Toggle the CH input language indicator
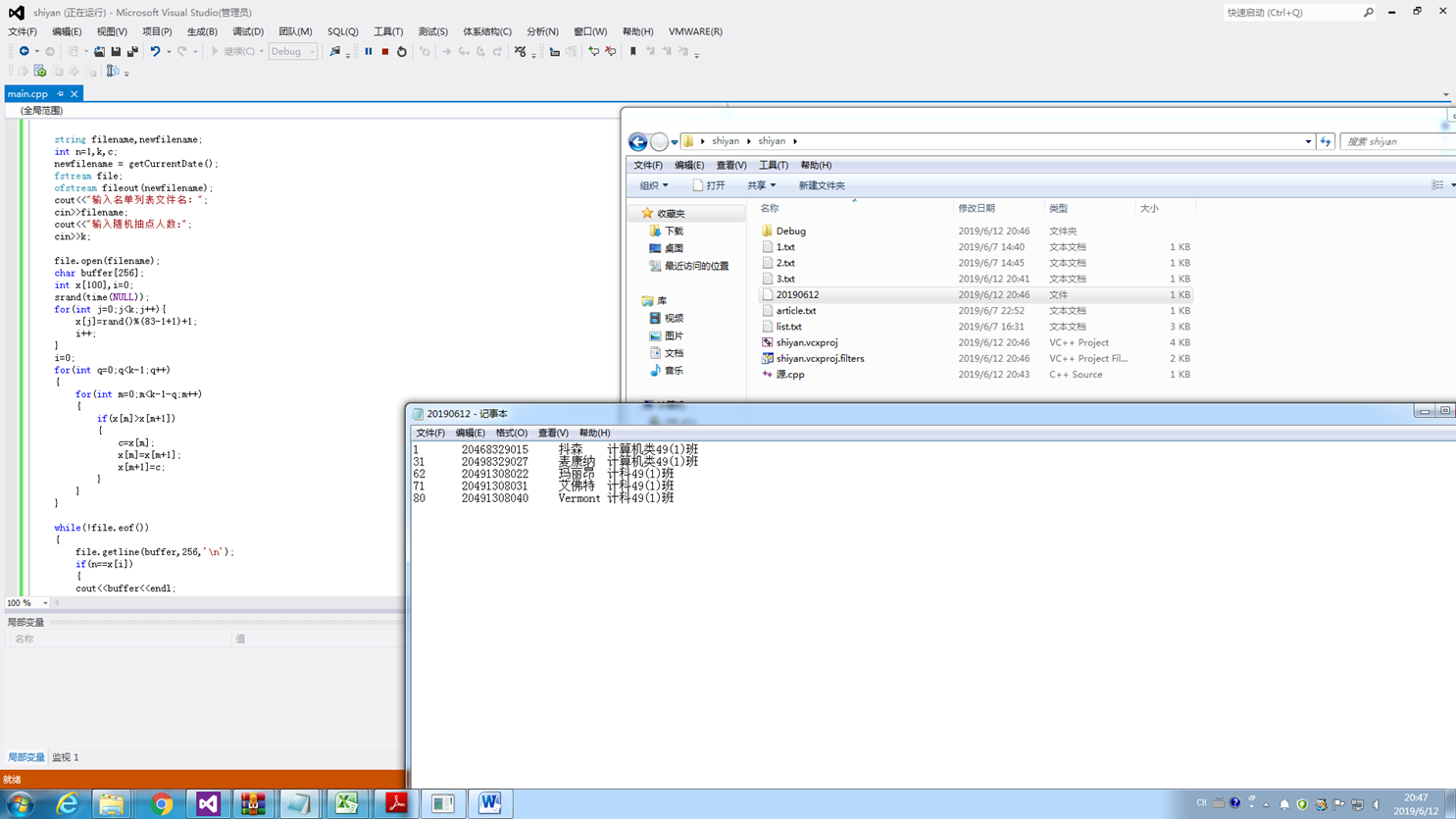The image size is (1456, 819). coord(1201,803)
